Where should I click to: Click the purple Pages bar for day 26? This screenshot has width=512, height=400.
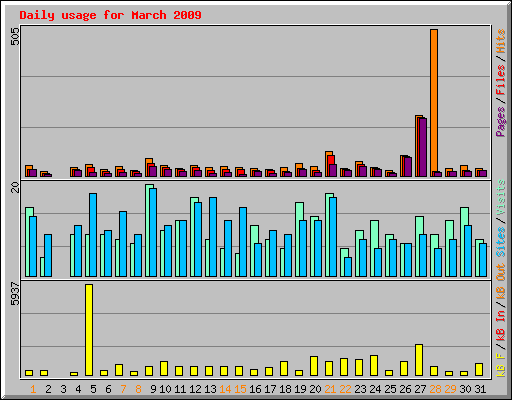coord(408,167)
